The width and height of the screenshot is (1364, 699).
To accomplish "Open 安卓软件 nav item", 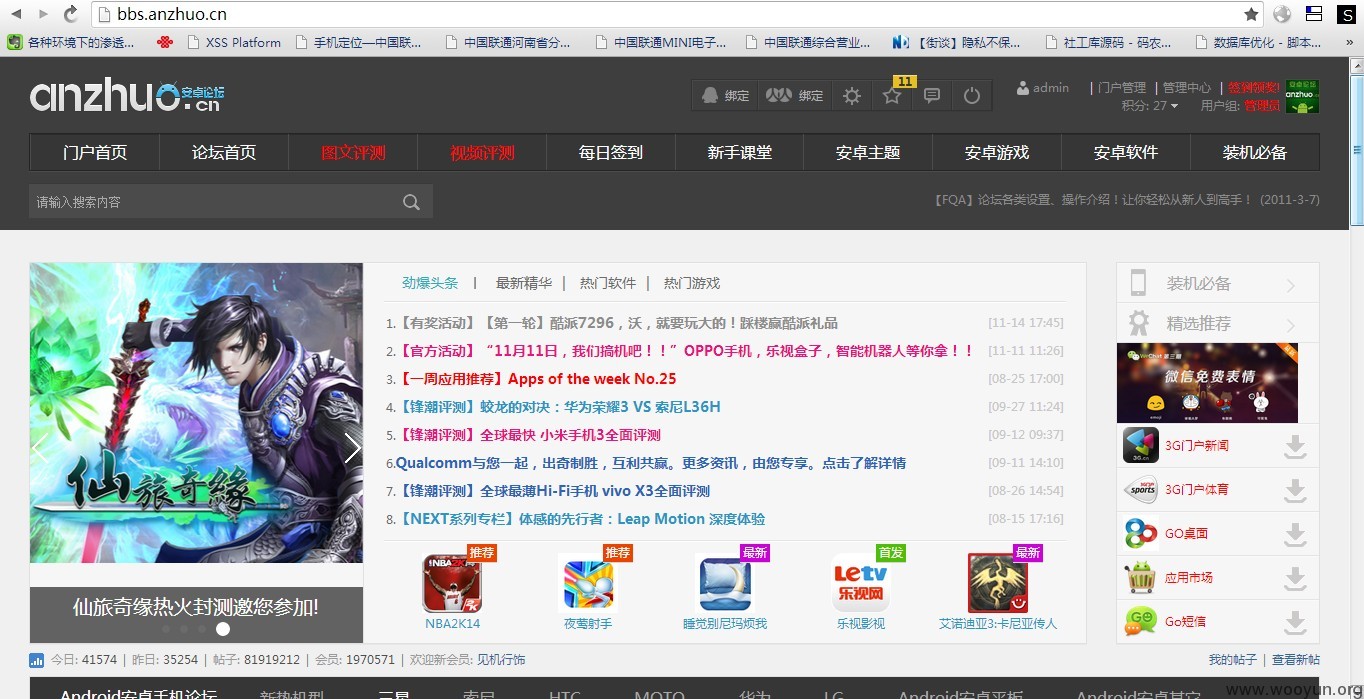I will tap(1126, 153).
